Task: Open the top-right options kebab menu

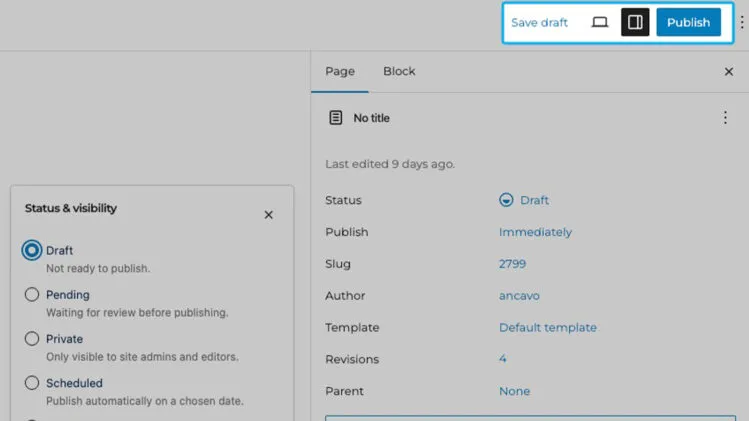Action: 742,22
